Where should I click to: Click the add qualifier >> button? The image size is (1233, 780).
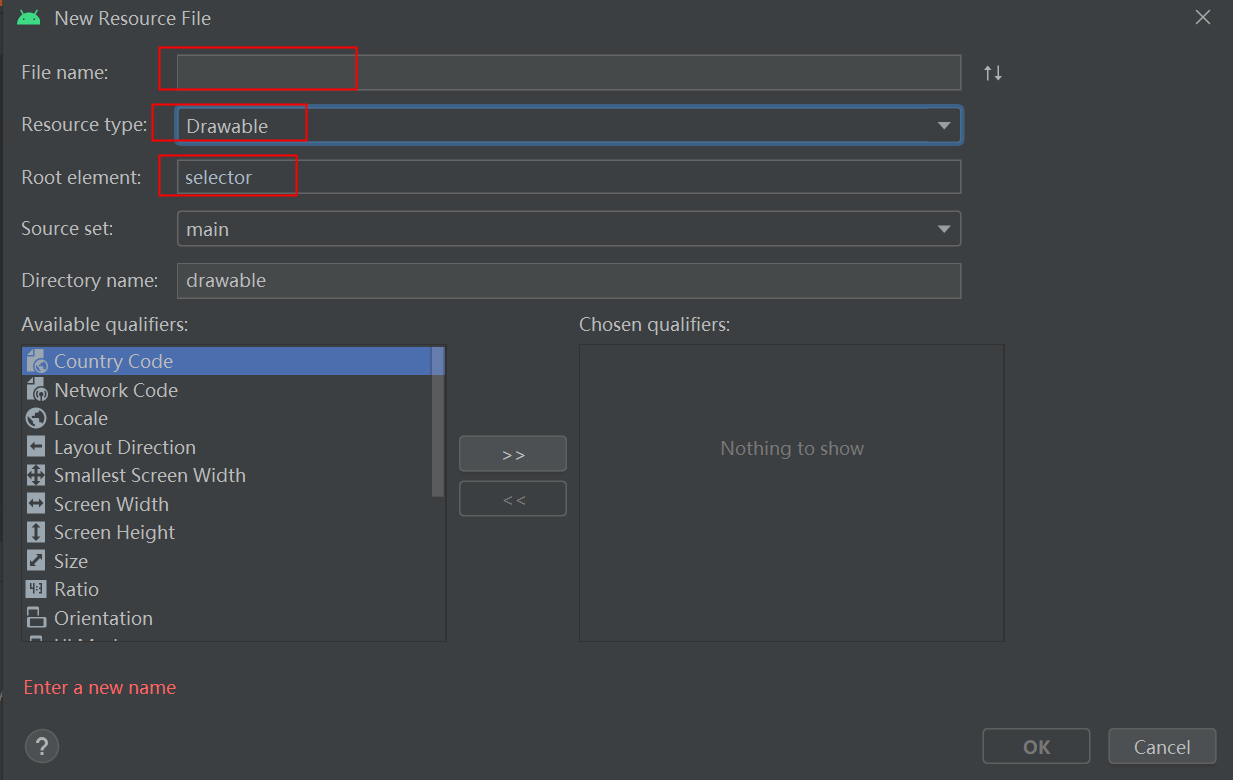click(x=512, y=453)
